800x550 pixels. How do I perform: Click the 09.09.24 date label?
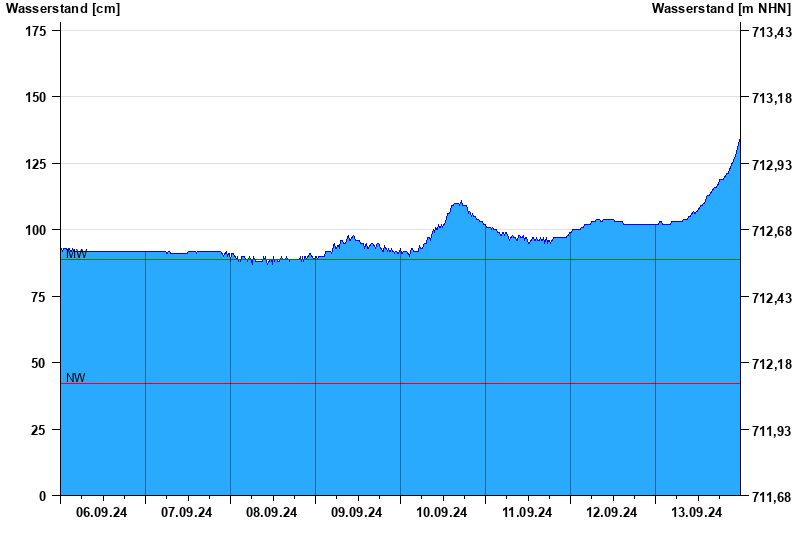(x=357, y=512)
